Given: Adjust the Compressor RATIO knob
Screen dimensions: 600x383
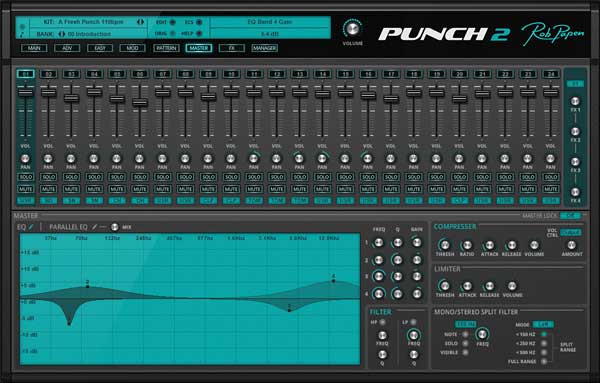Looking at the screenshot, I should click(467, 245).
